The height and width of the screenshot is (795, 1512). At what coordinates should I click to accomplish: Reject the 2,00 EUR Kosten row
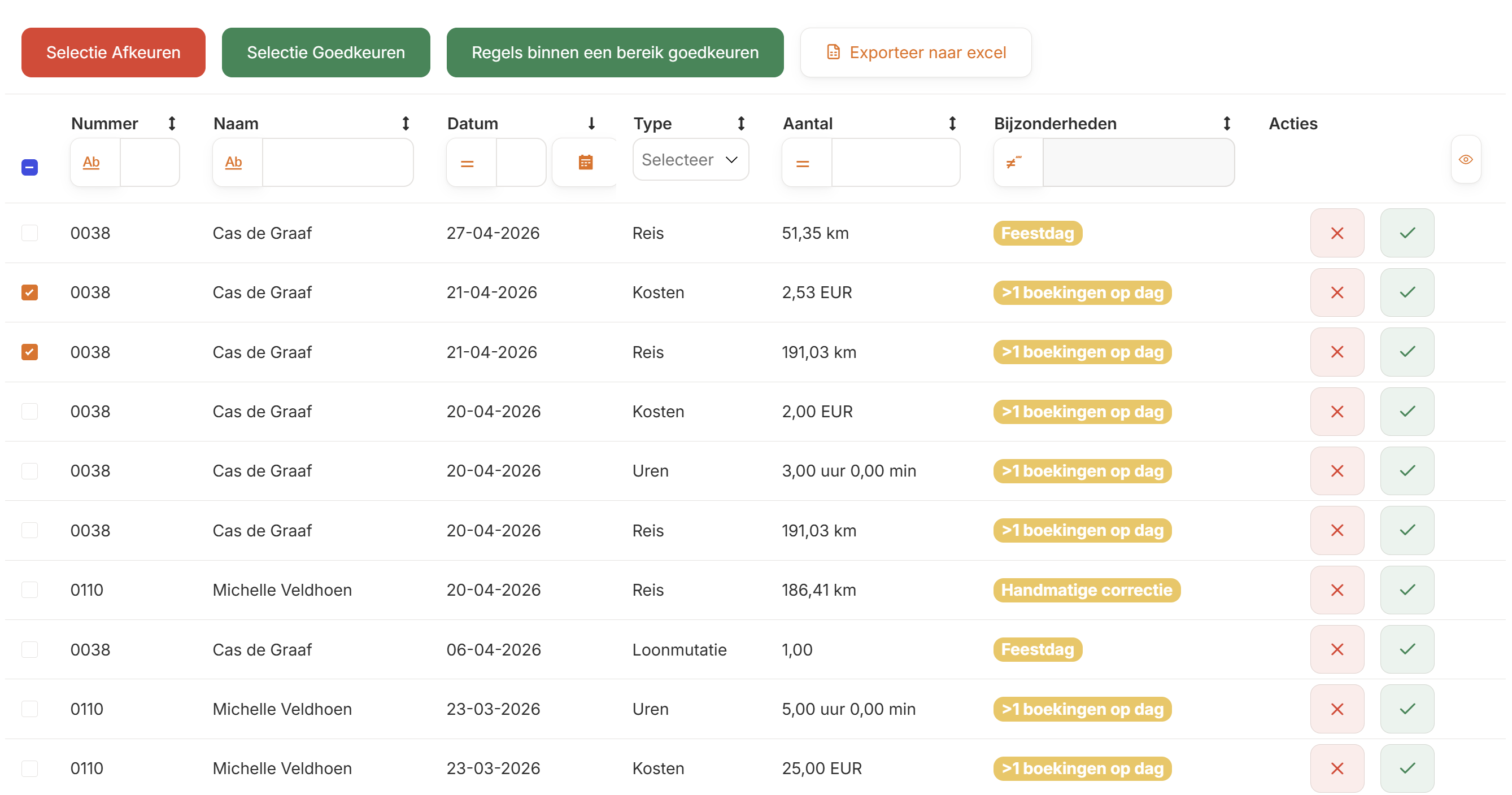point(1336,411)
